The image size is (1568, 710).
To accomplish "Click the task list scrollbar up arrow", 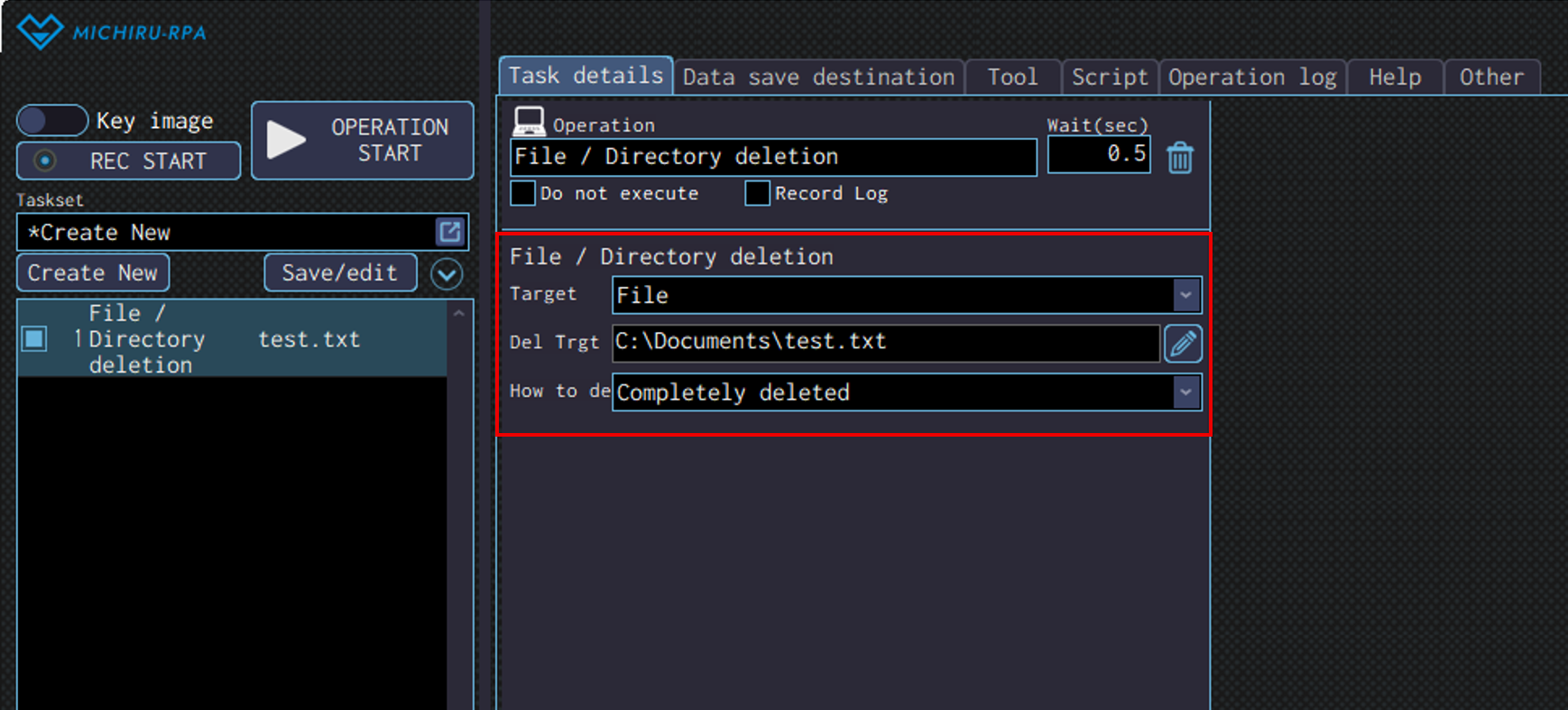I will (x=459, y=314).
